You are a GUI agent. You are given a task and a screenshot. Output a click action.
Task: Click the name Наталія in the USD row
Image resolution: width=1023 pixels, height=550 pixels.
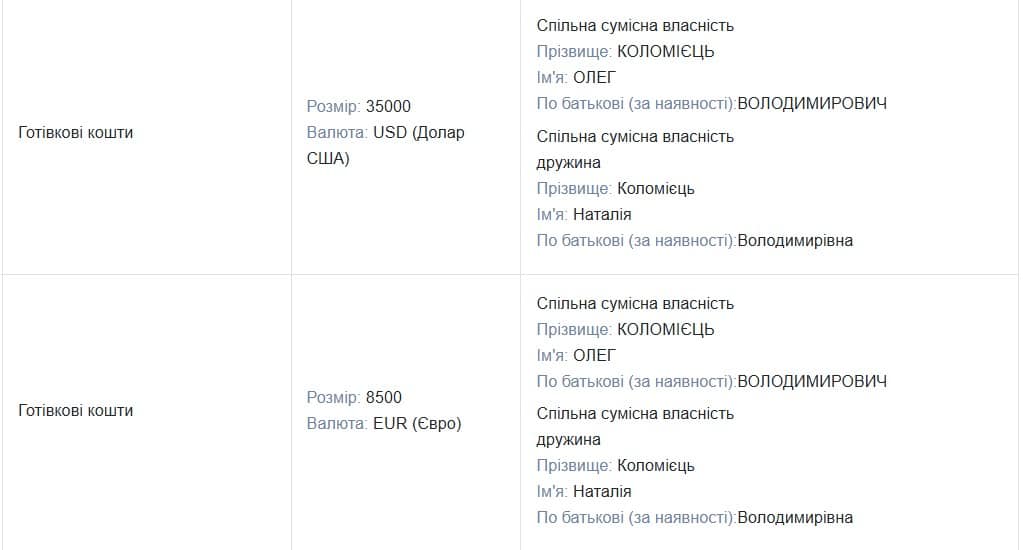click(x=602, y=214)
